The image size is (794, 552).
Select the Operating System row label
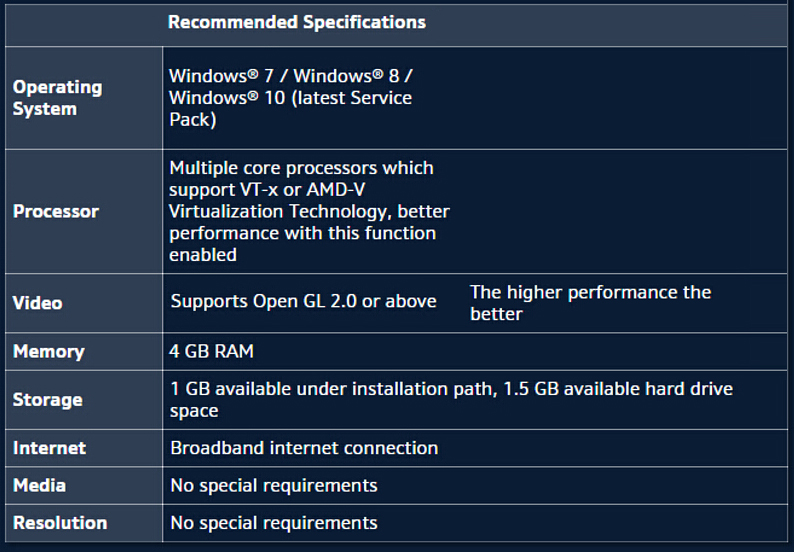pyautogui.click(x=57, y=98)
